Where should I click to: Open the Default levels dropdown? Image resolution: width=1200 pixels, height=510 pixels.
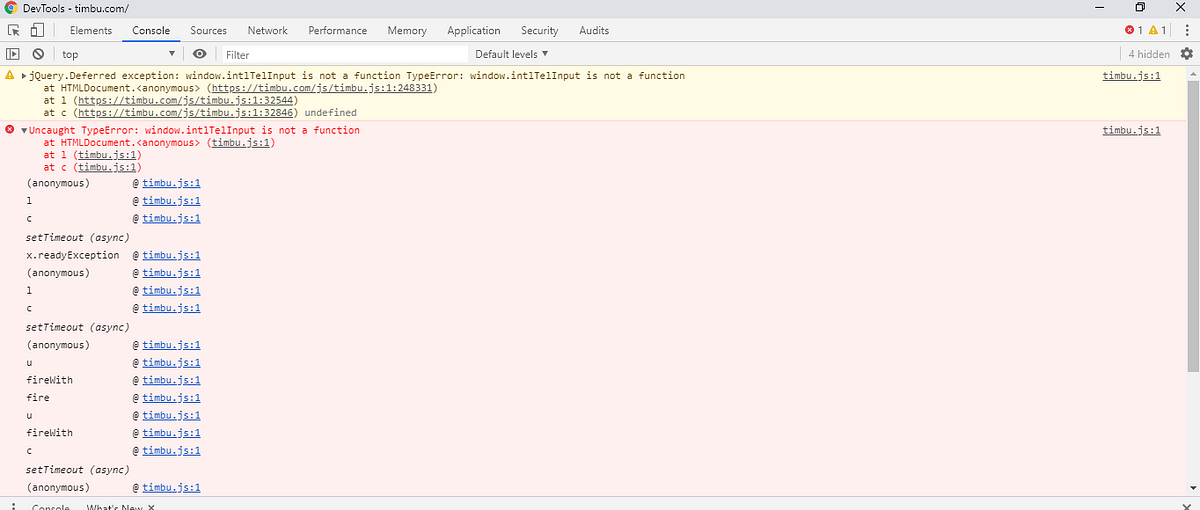tap(512, 54)
